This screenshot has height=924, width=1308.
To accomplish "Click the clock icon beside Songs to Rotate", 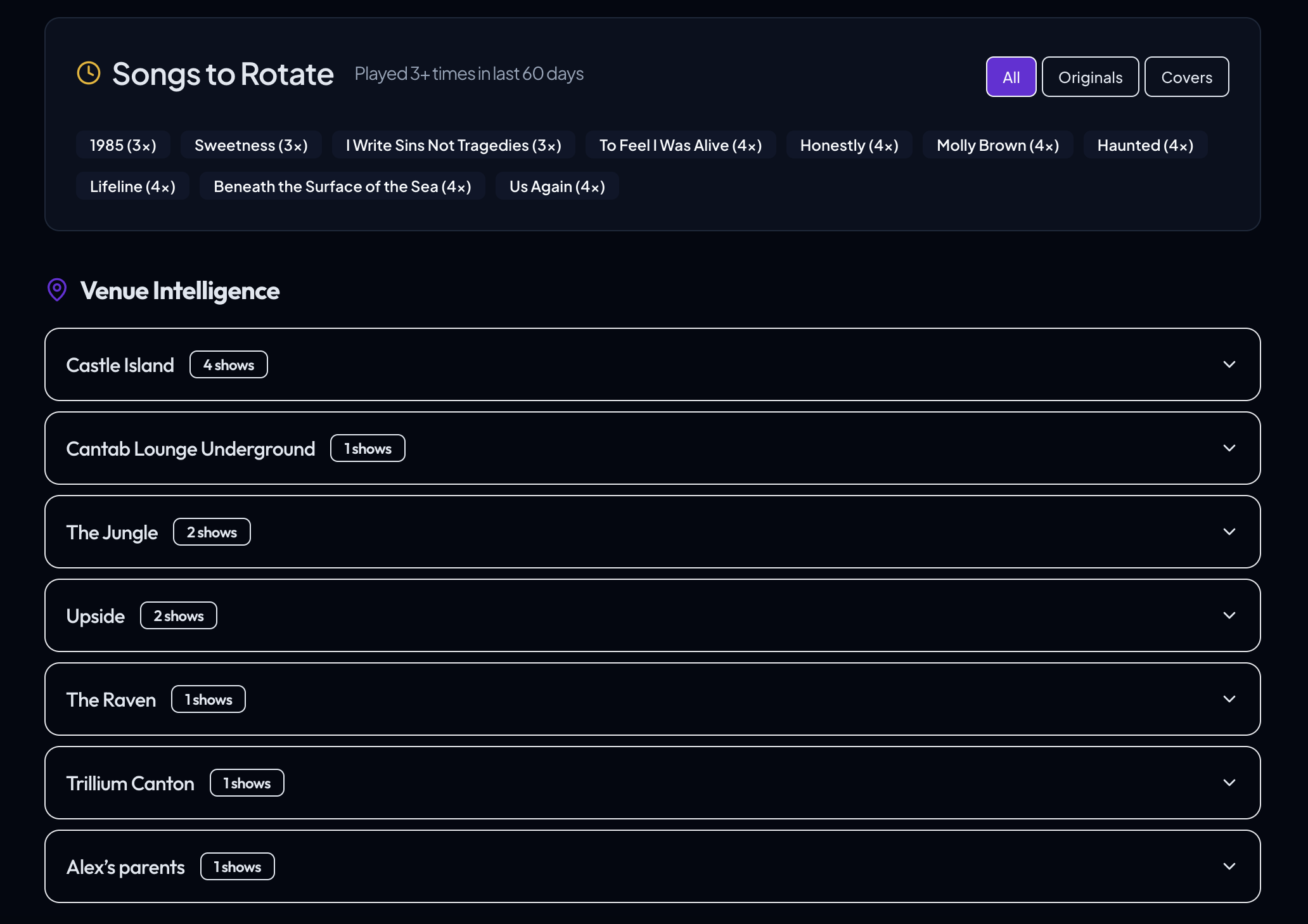I will coord(88,74).
